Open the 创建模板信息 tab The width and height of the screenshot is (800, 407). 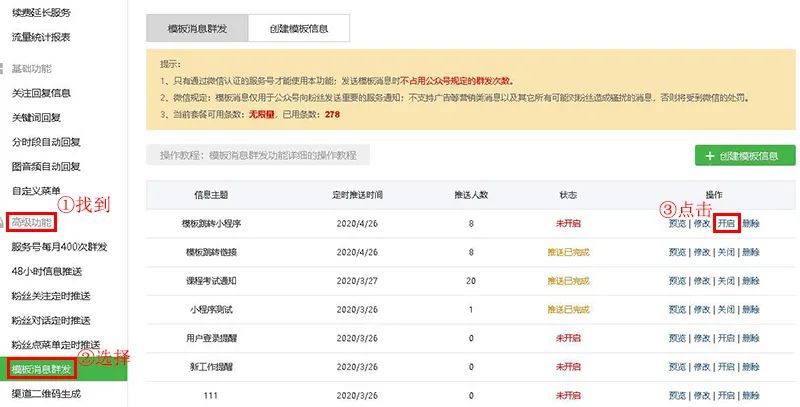(299, 29)
